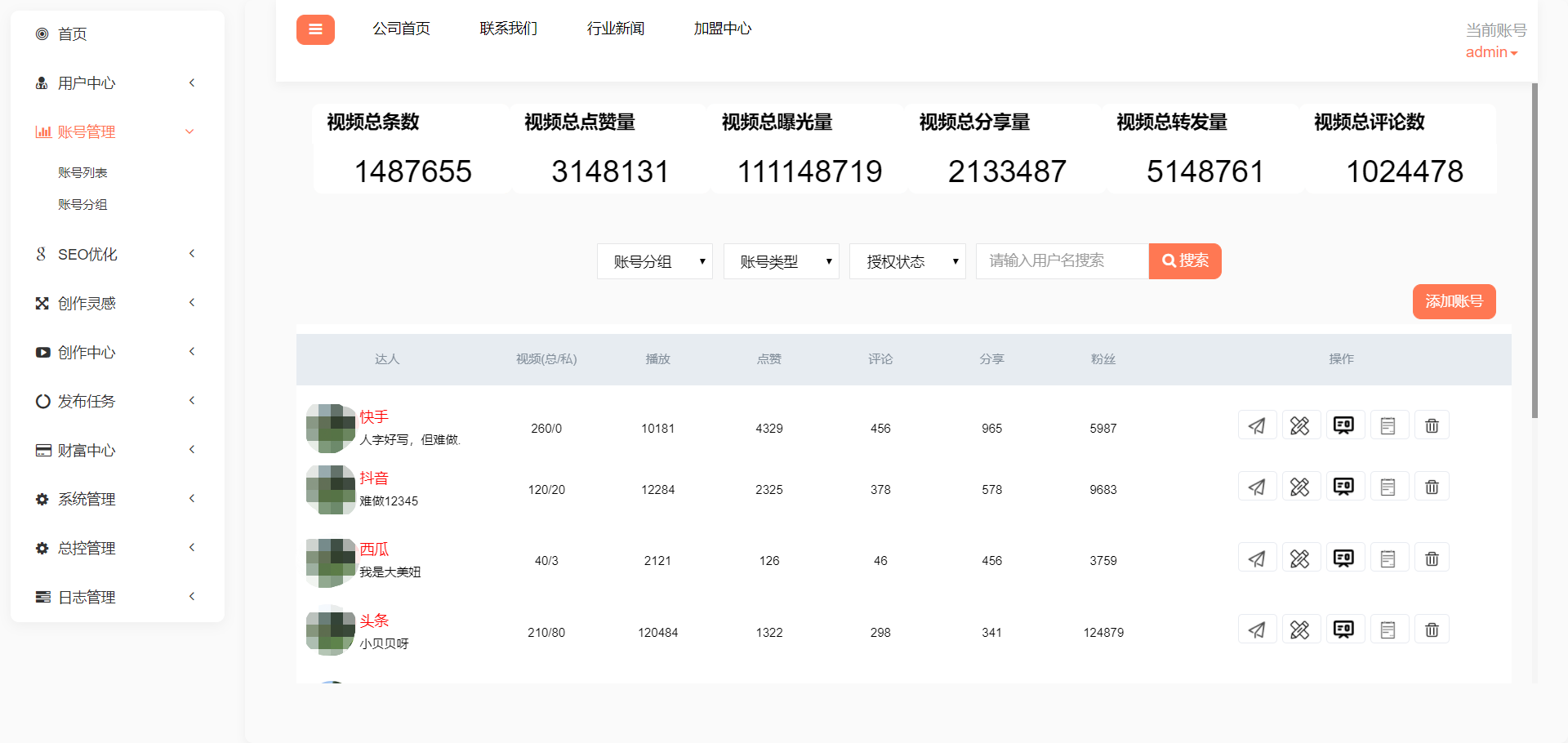The image size is (1568, 743).
Task: Open the 账号分组 filter dropdown
Action: pos(655,261)
